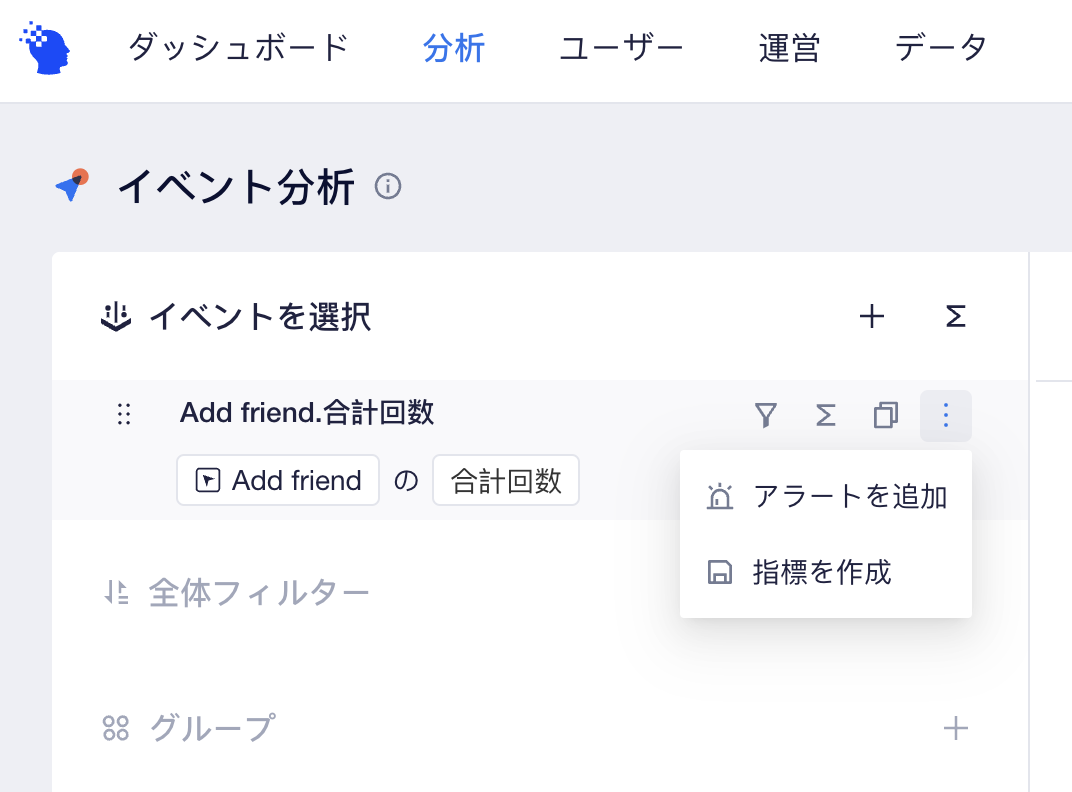Open the Add friend event selector
The height and width of the screenshot is (792, 1072).
click(x=278, y=480)
